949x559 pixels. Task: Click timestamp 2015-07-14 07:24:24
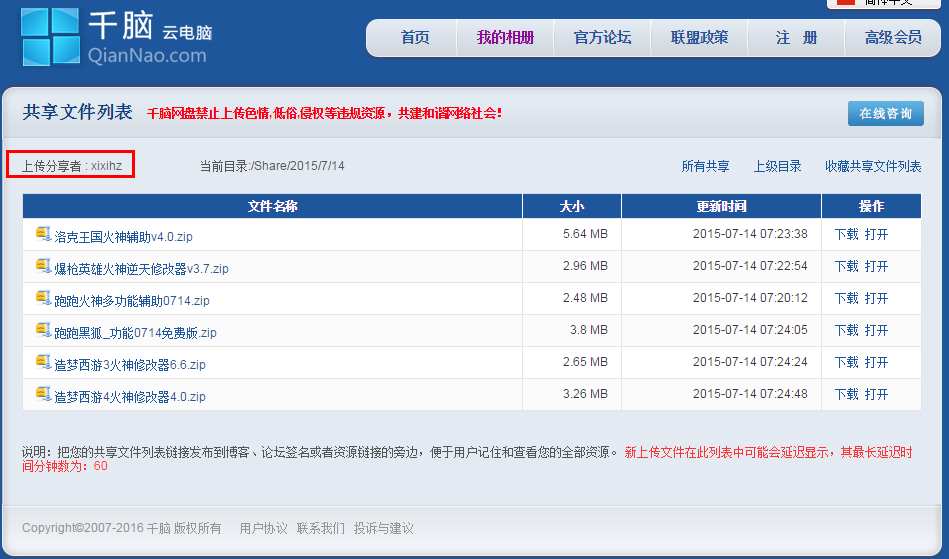click(x=750, y=362)
